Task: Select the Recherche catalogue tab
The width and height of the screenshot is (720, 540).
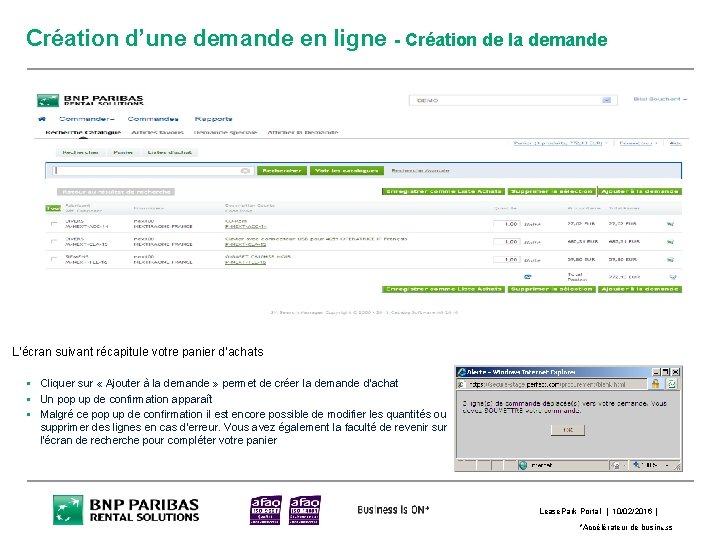Action: (83, 132)
